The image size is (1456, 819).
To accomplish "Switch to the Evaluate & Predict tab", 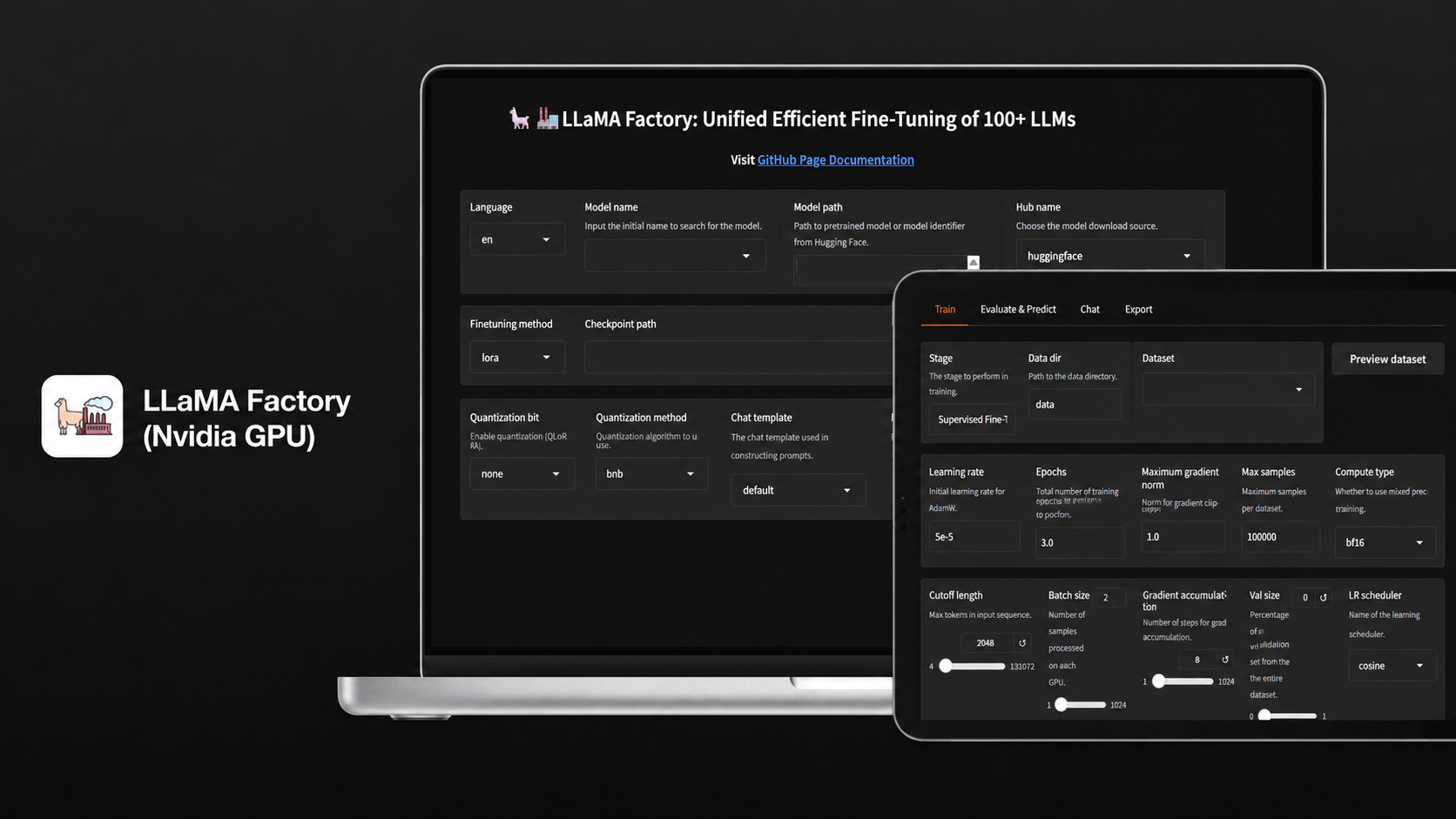I will click(x=1018, y=310).
